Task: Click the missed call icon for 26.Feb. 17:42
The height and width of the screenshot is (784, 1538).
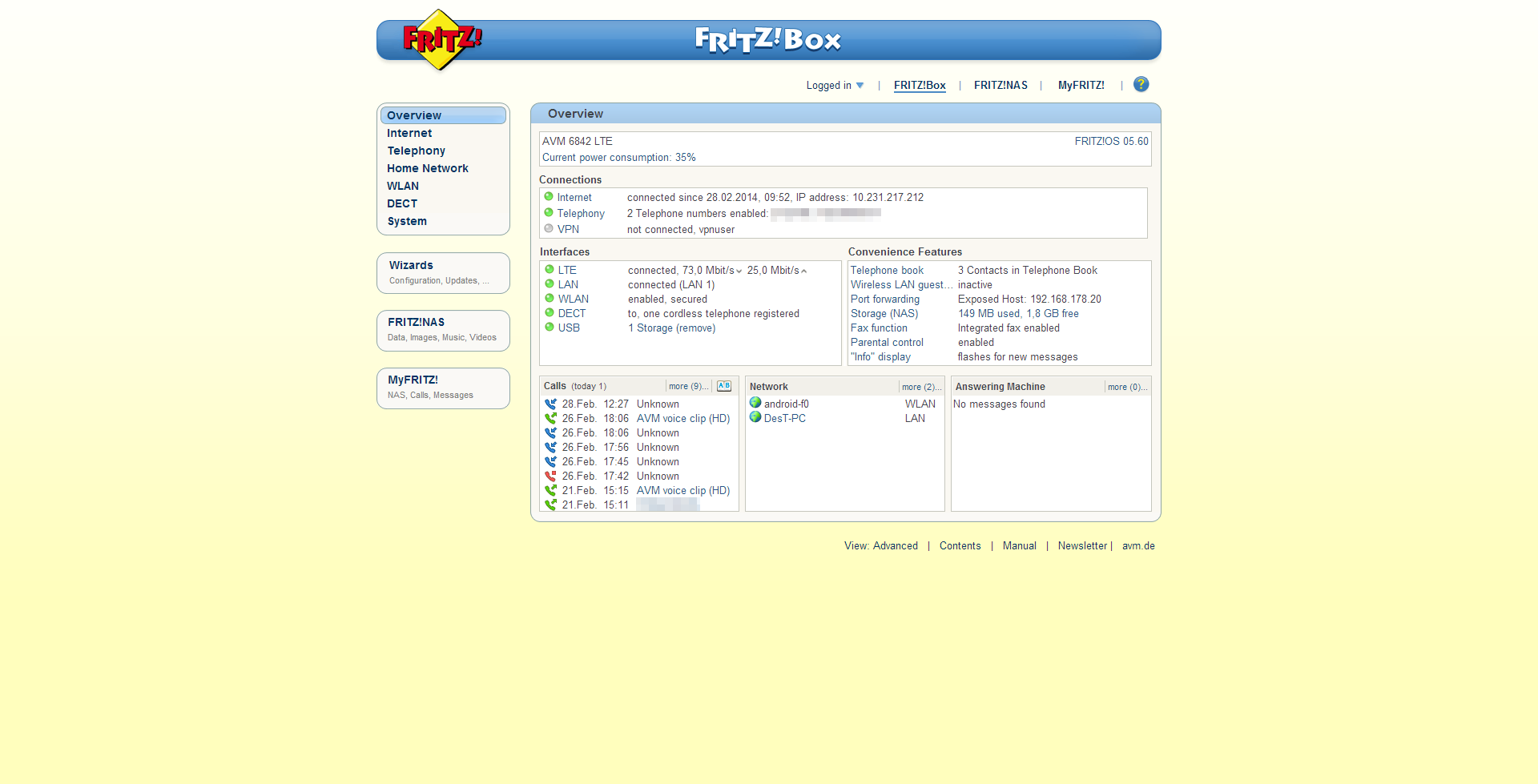Action: click(x=550, y=476)
